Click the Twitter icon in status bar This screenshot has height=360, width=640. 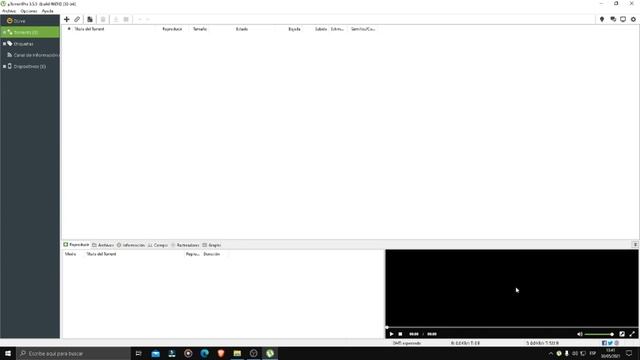(610, 343)
